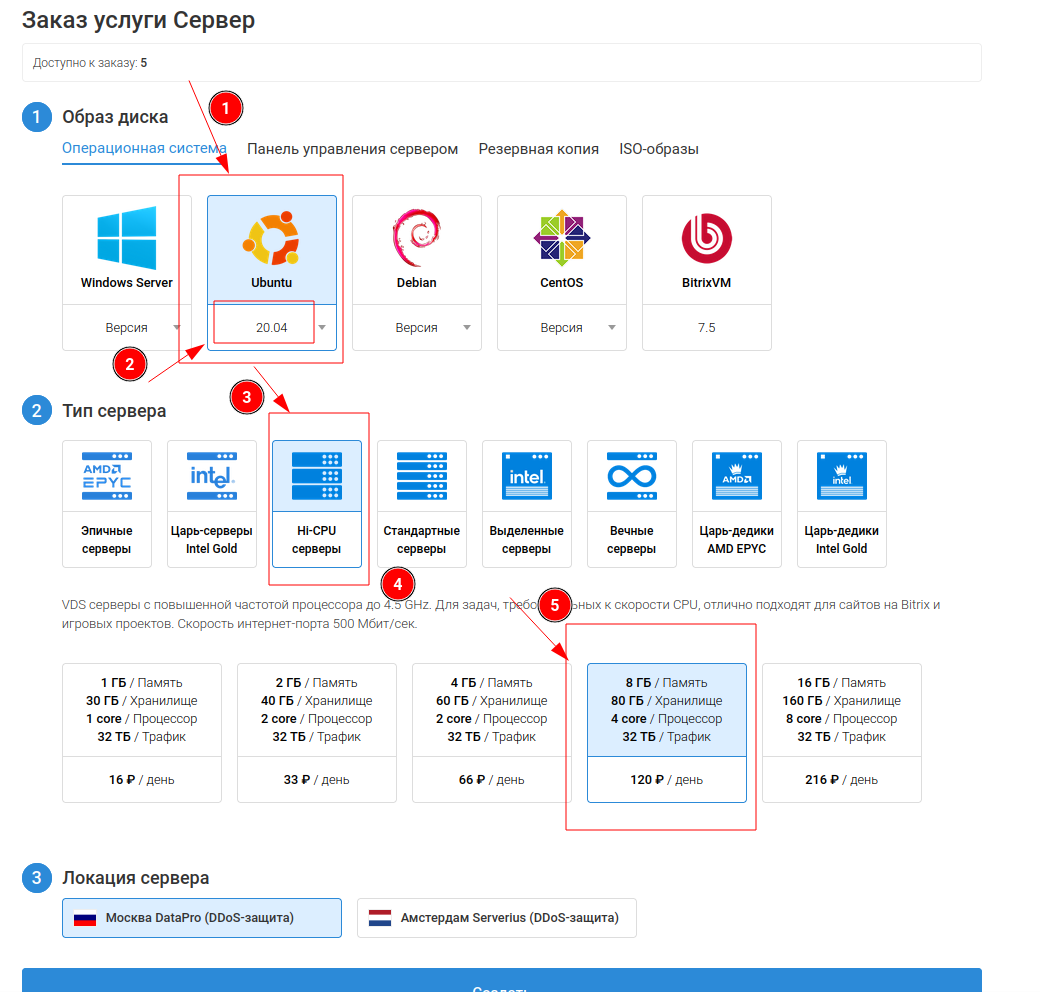Click the Тип сервера heading
Image resolution: width=1040 pixels, height=992 pixels.
(114, 411)
